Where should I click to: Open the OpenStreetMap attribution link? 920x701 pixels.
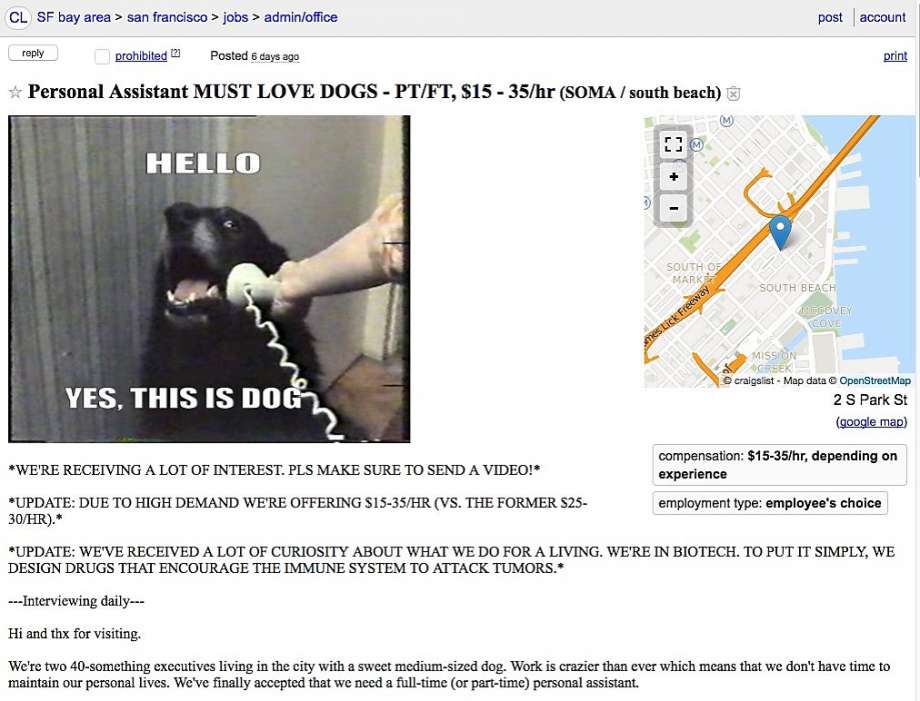tap(875, 381)
